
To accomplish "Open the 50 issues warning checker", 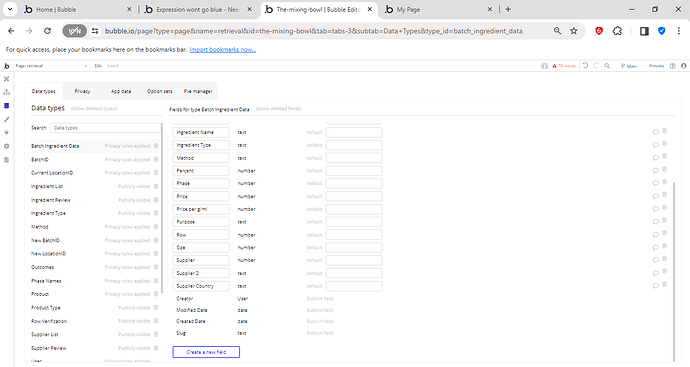I will [x=565, y=66].
